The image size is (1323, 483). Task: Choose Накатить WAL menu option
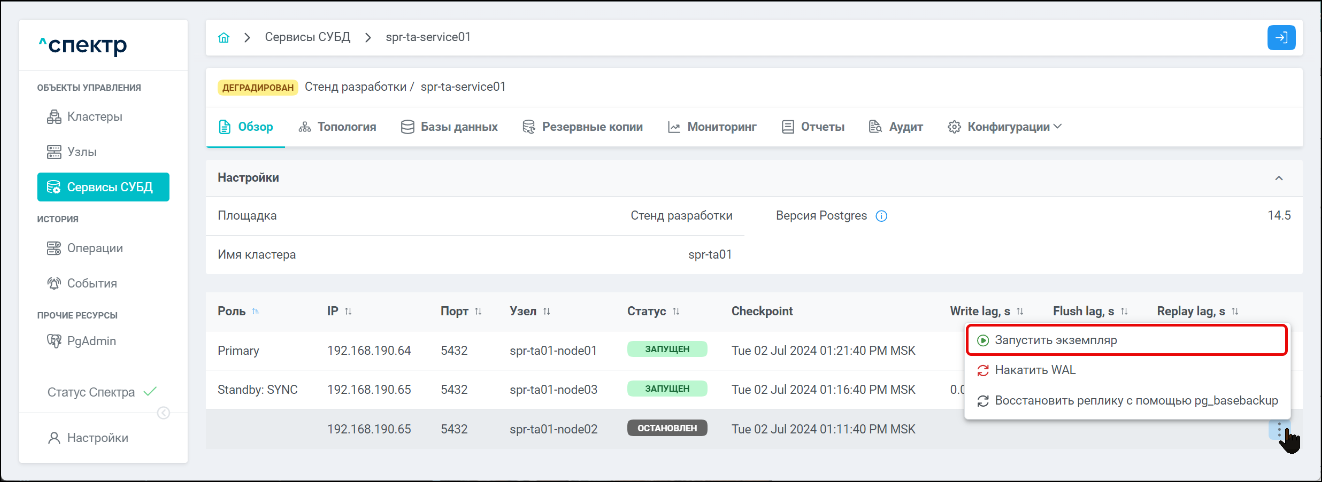pyautogui.click(x=1035, y=370)
